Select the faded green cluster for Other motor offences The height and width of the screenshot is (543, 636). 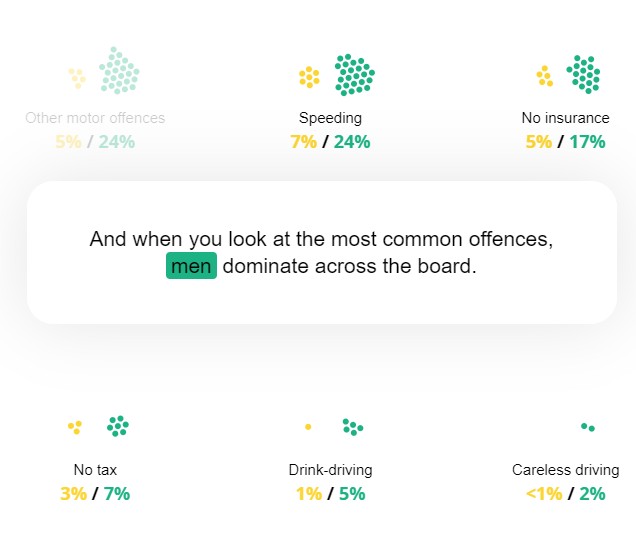pyautogui.click(x=119, y=70)
